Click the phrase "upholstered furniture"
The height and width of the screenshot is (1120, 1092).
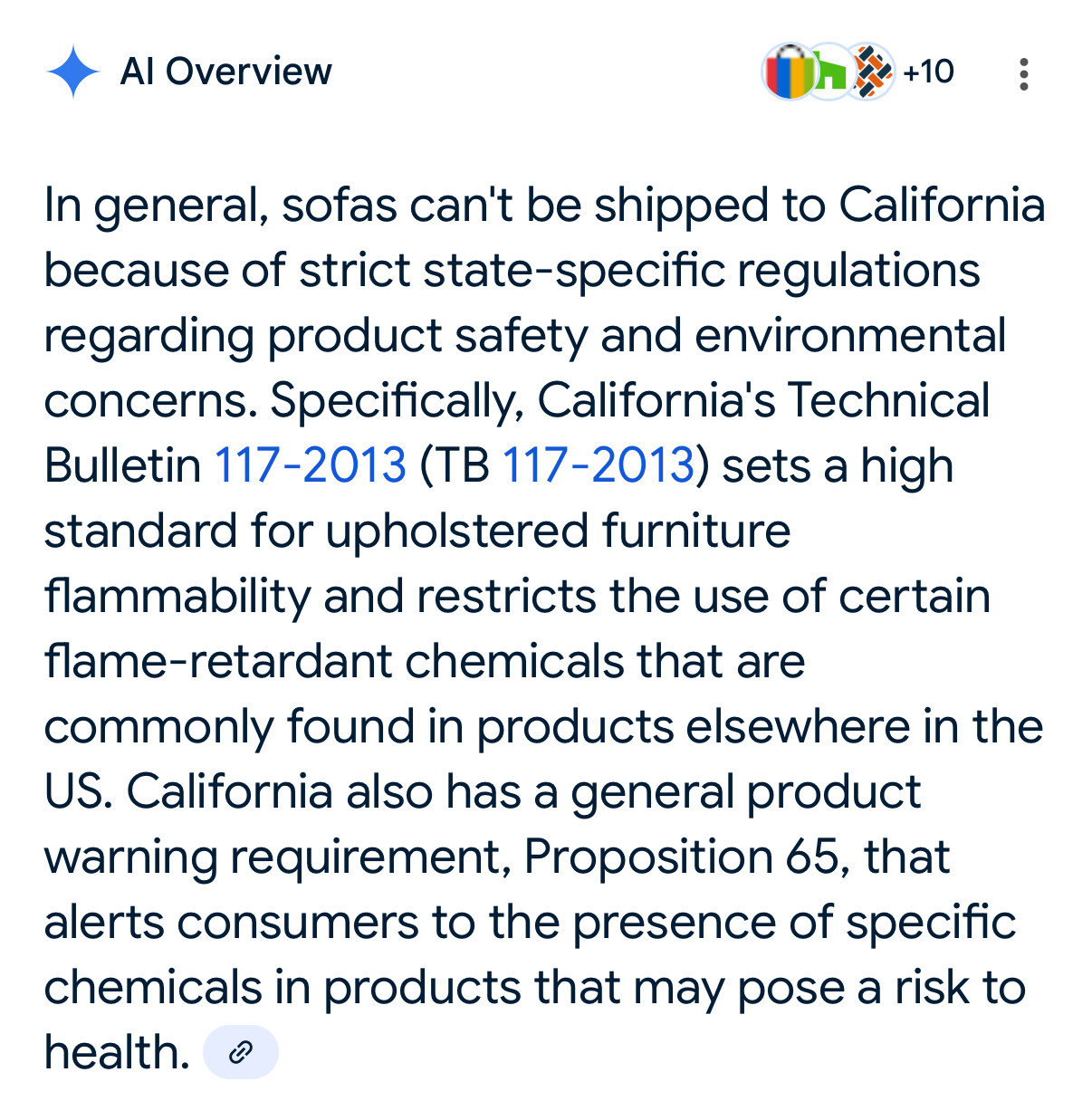[558, 531]
